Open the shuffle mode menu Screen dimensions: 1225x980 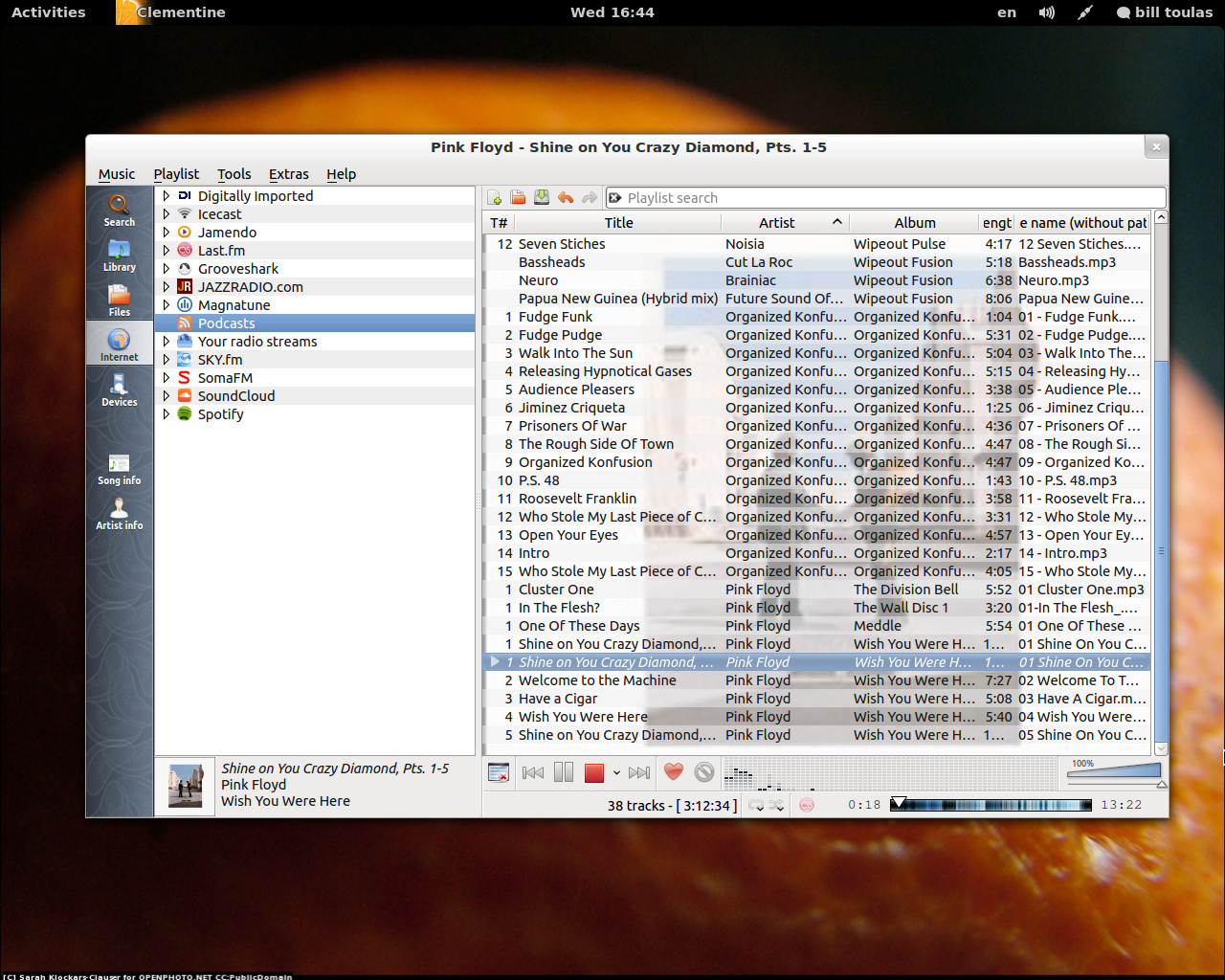tap(777, 805)
